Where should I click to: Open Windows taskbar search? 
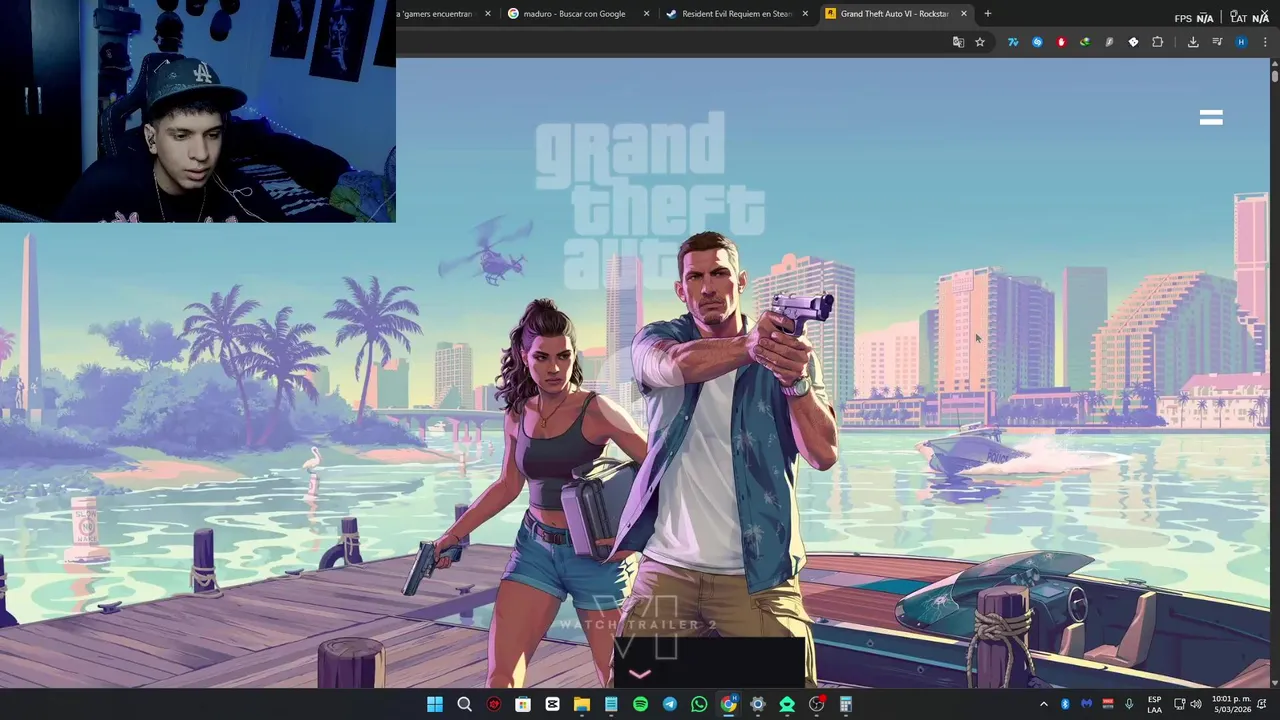pyautogui.click(x=464, y=704)
